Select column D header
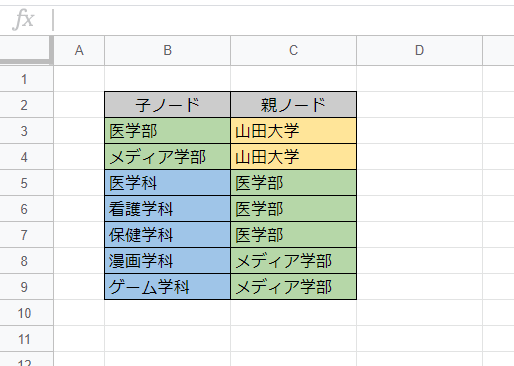Viewport: 514px width, 366px height. click(419, 51)
